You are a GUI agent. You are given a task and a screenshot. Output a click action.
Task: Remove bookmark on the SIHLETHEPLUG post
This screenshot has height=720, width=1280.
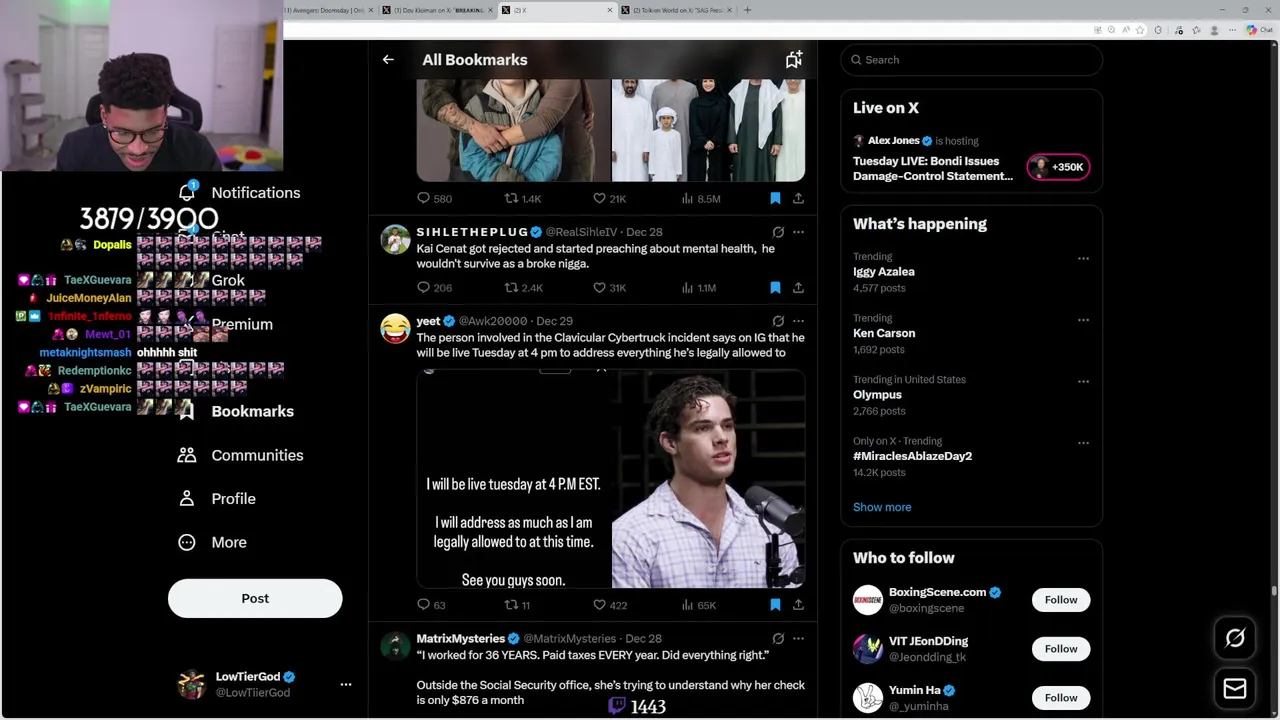pyautogui.click(x=775, y=288)
